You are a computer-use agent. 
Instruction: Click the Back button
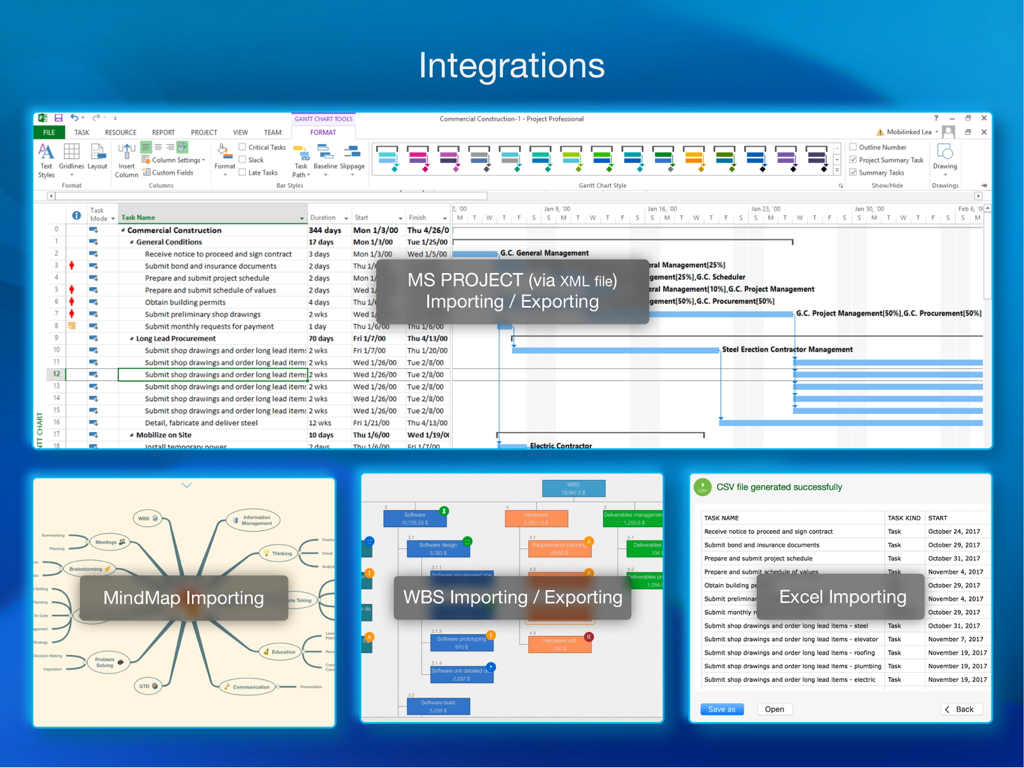point(959,709)
